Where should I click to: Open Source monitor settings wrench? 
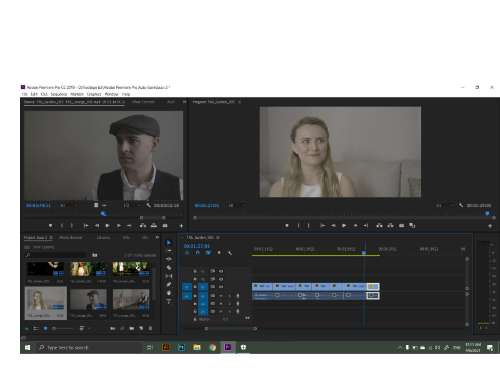(x=148, y=205)
